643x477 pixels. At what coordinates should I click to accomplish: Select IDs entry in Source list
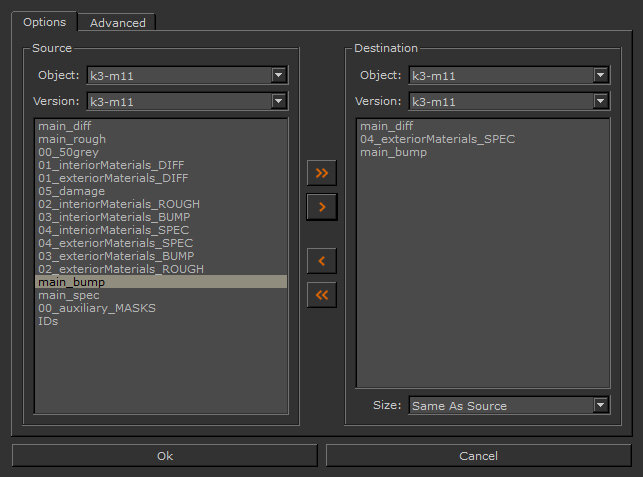(48, 321)
